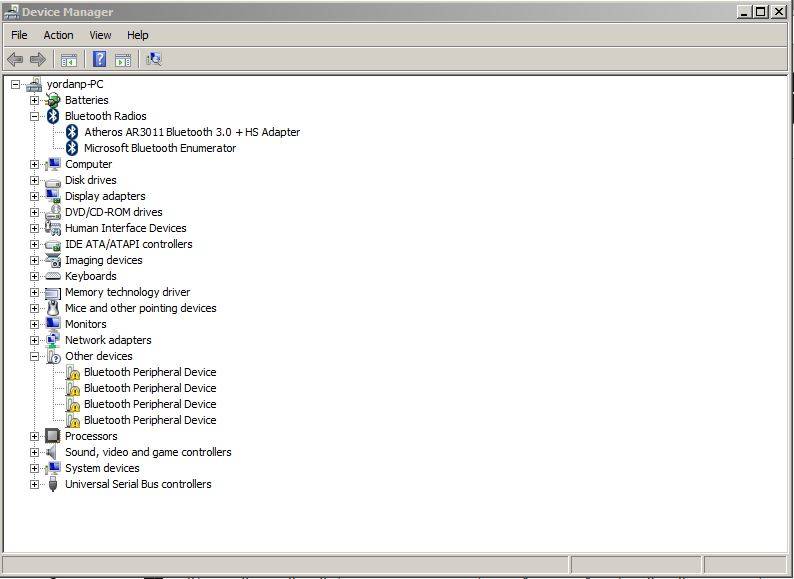Click the Imaging devices camera icon
Viewport: 794px width, 579px height.
click(53, 260)
